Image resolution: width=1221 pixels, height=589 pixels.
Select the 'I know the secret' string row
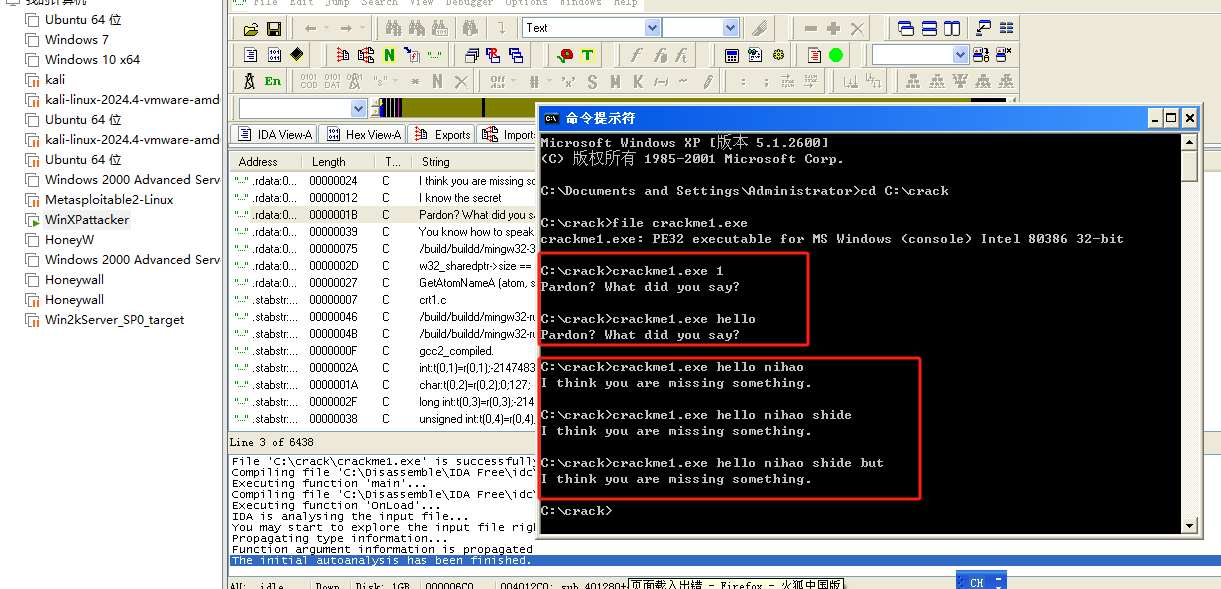coord(383,198)
